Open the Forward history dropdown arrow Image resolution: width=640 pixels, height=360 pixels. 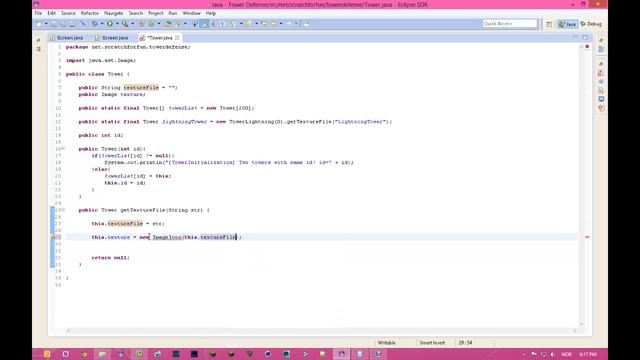[x=296, y=24]
